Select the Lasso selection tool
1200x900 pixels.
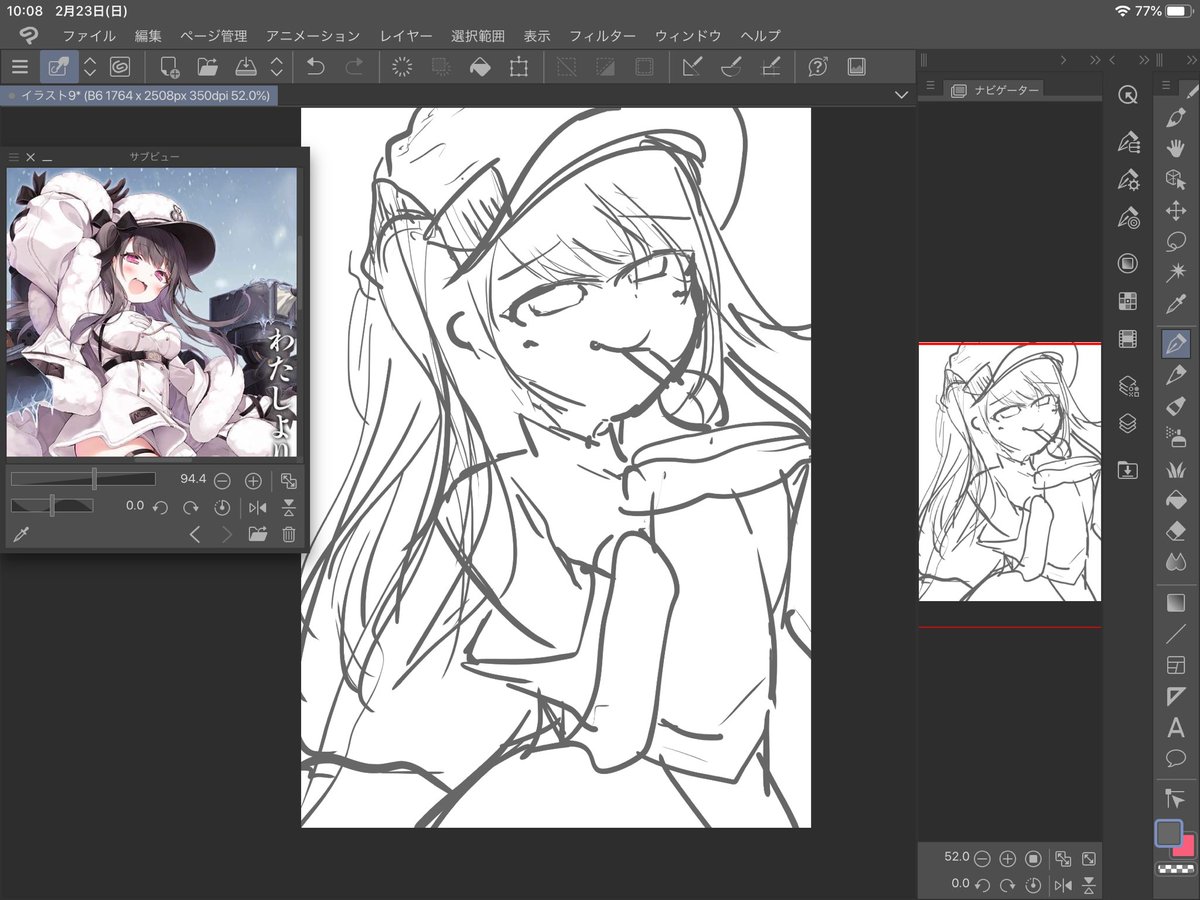[x=1176, y=242]
